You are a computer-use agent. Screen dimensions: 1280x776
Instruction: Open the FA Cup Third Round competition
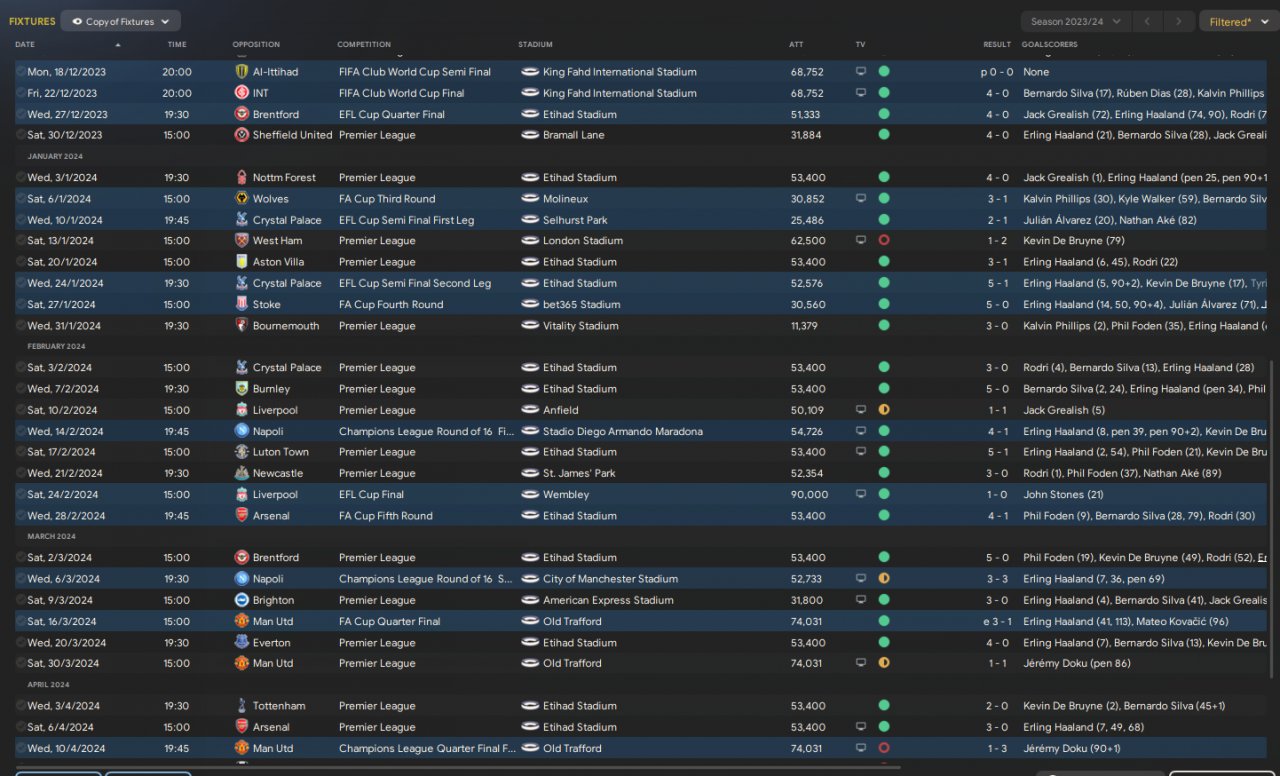tap(387, 199)
